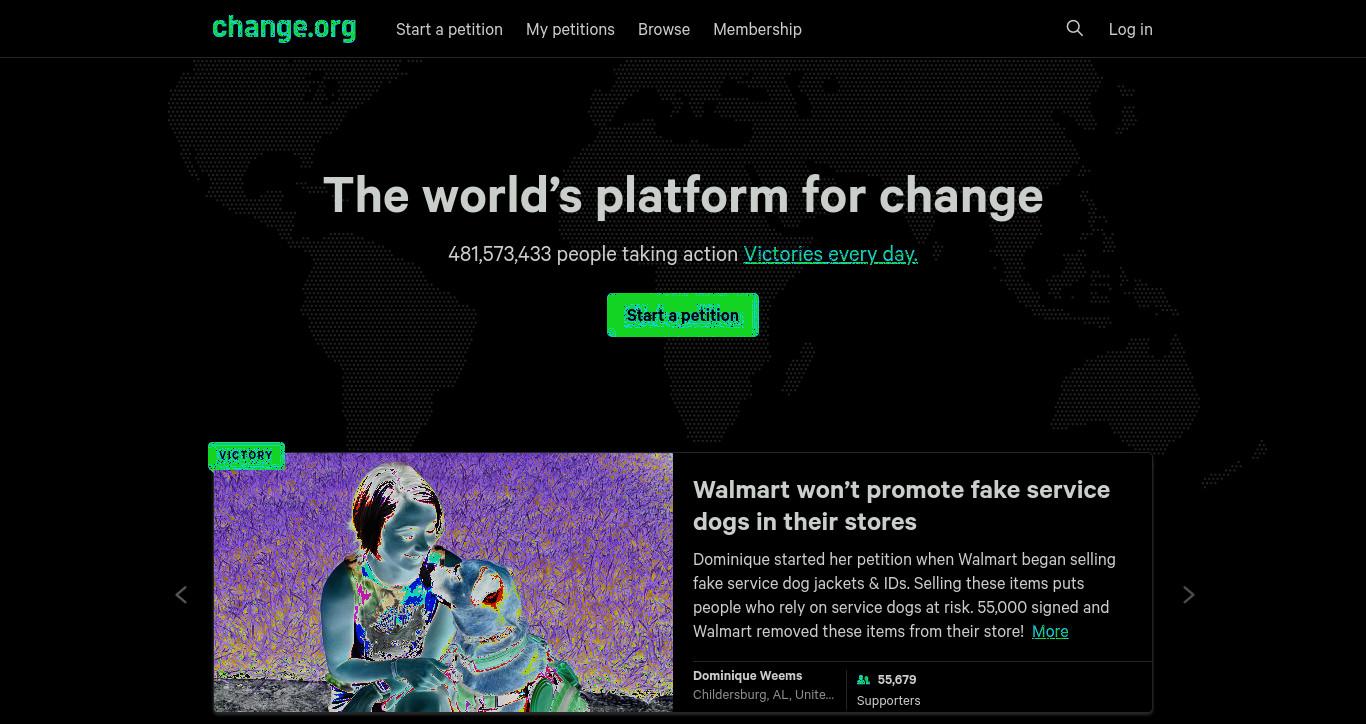
Task: Open the woman and dog petition photo
Action: point(443,582)
